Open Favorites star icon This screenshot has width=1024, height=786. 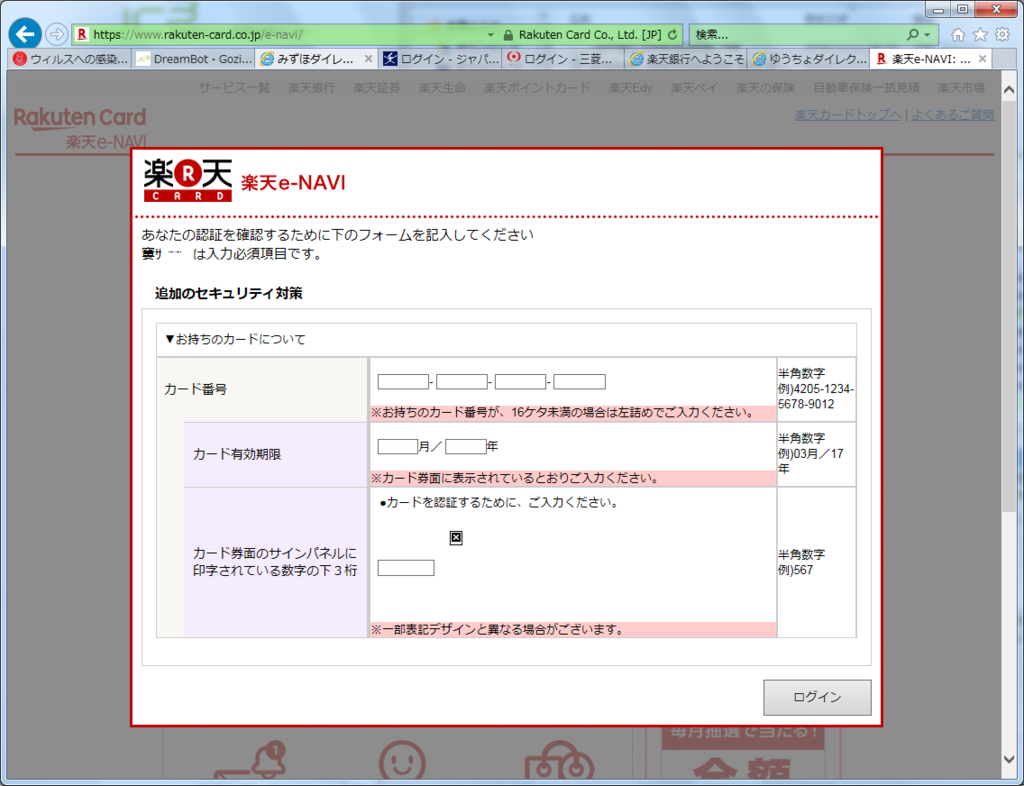980,35
